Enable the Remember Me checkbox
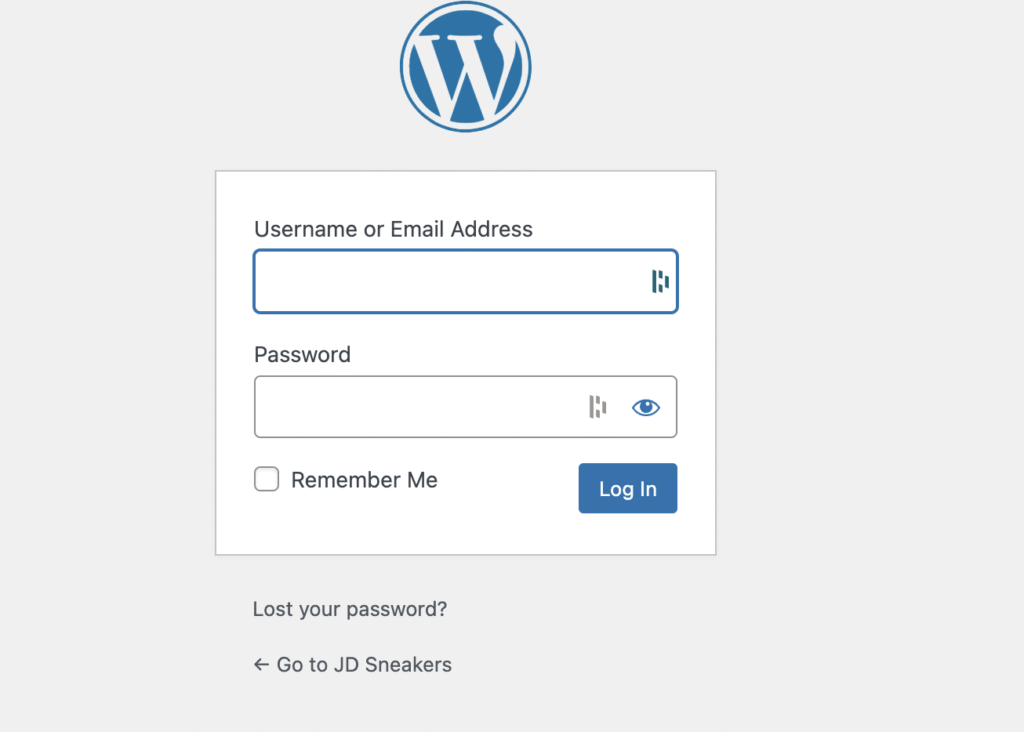 point(266,480)
